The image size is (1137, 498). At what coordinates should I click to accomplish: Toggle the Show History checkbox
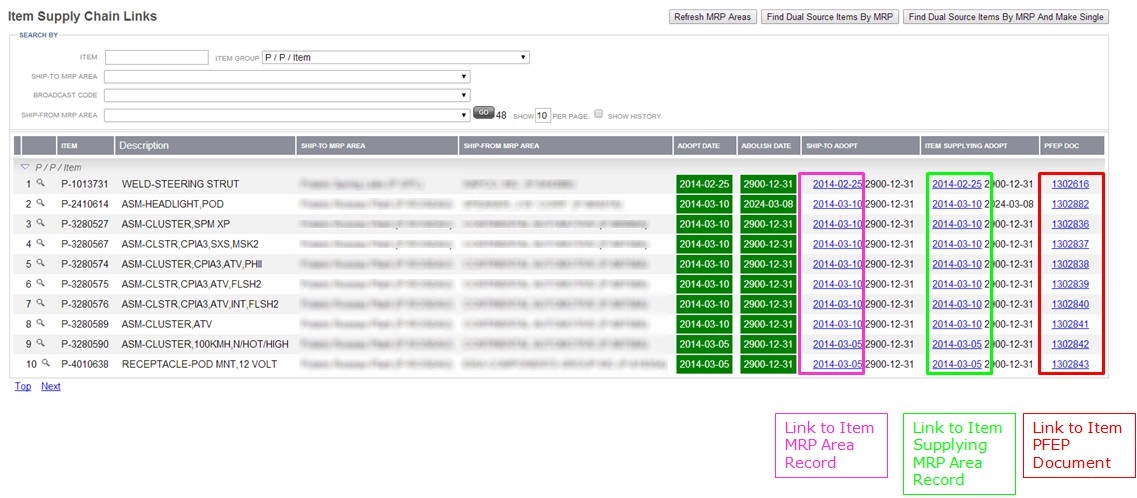tap(598, 114)
